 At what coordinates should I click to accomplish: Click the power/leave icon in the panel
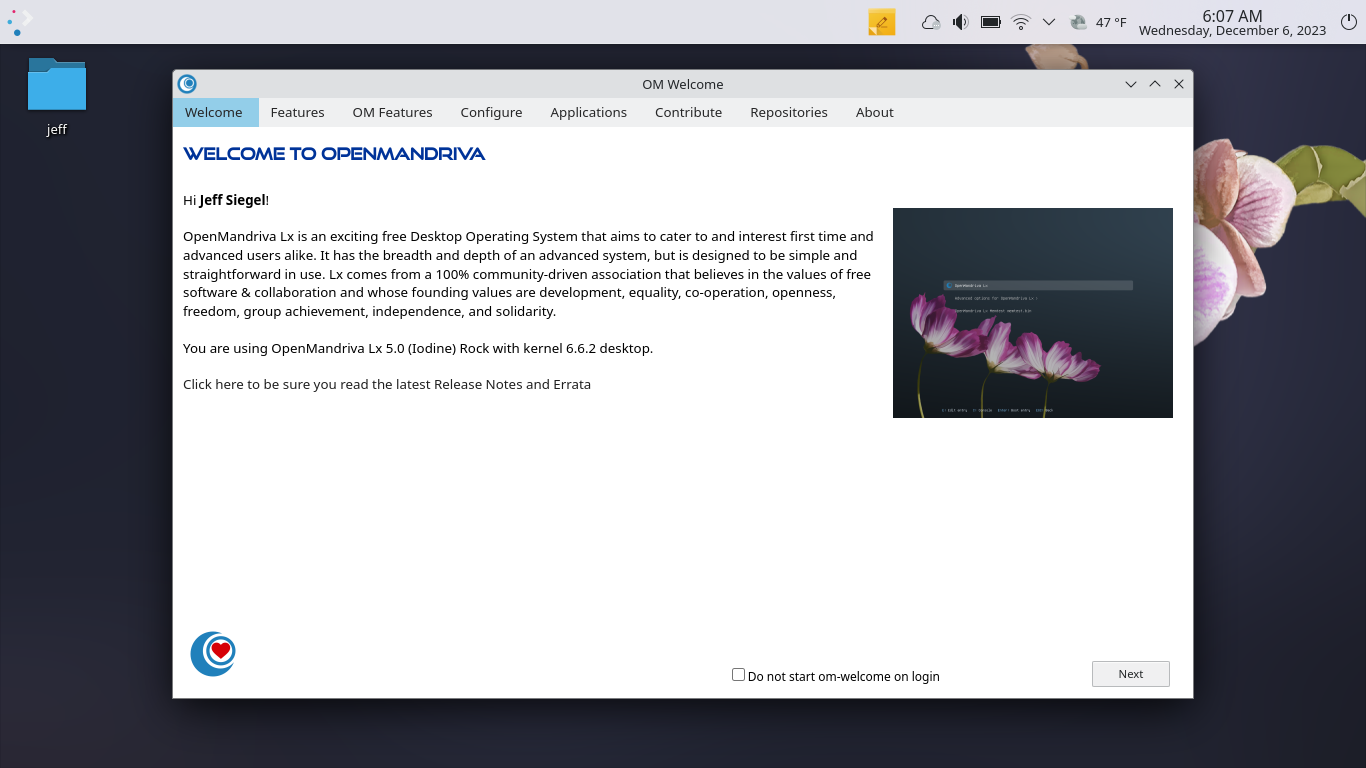(x=1348, y=22)
